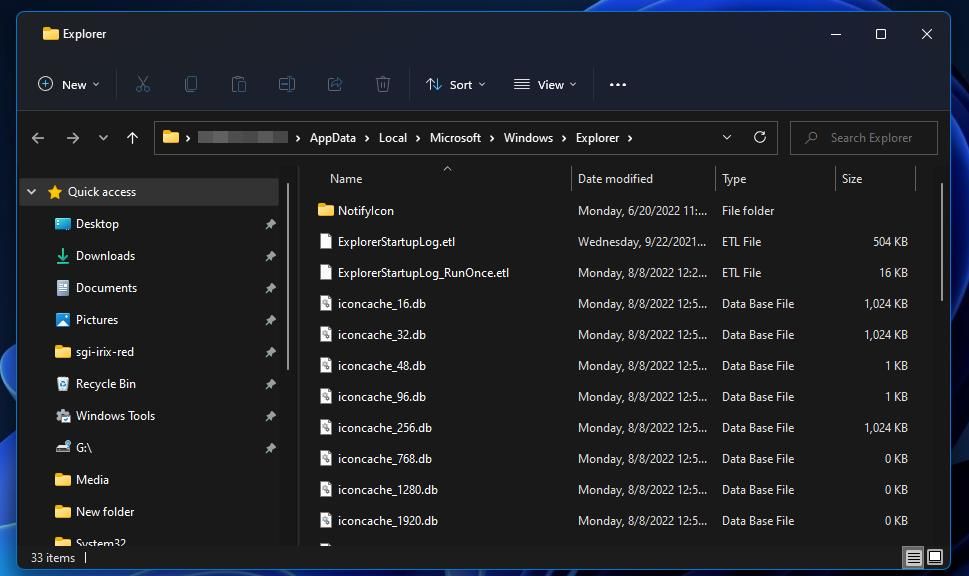
Task: Open the Sort dropdown menu
Action: coord(455,85)
